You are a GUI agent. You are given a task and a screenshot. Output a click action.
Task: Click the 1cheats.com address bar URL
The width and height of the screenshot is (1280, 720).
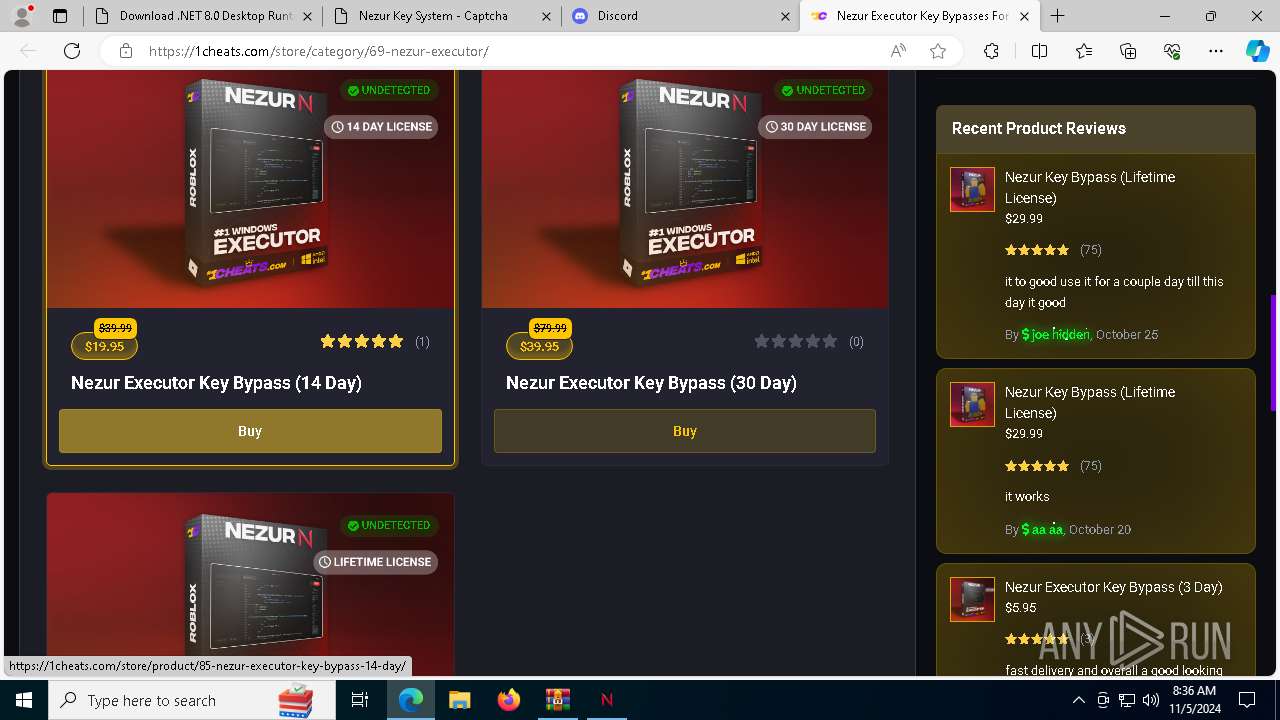(x=319, y=51)
